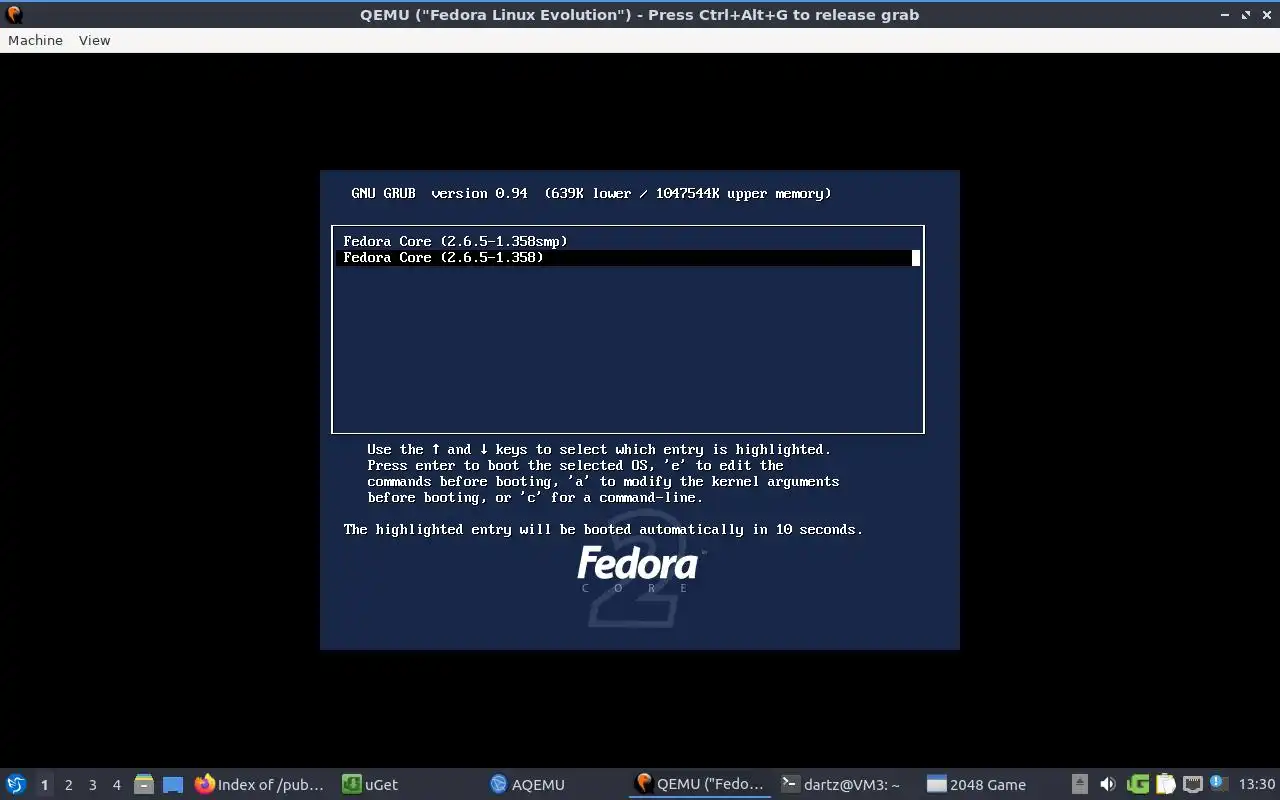Maximize the QEMU window

click(x=1246, y=15)
